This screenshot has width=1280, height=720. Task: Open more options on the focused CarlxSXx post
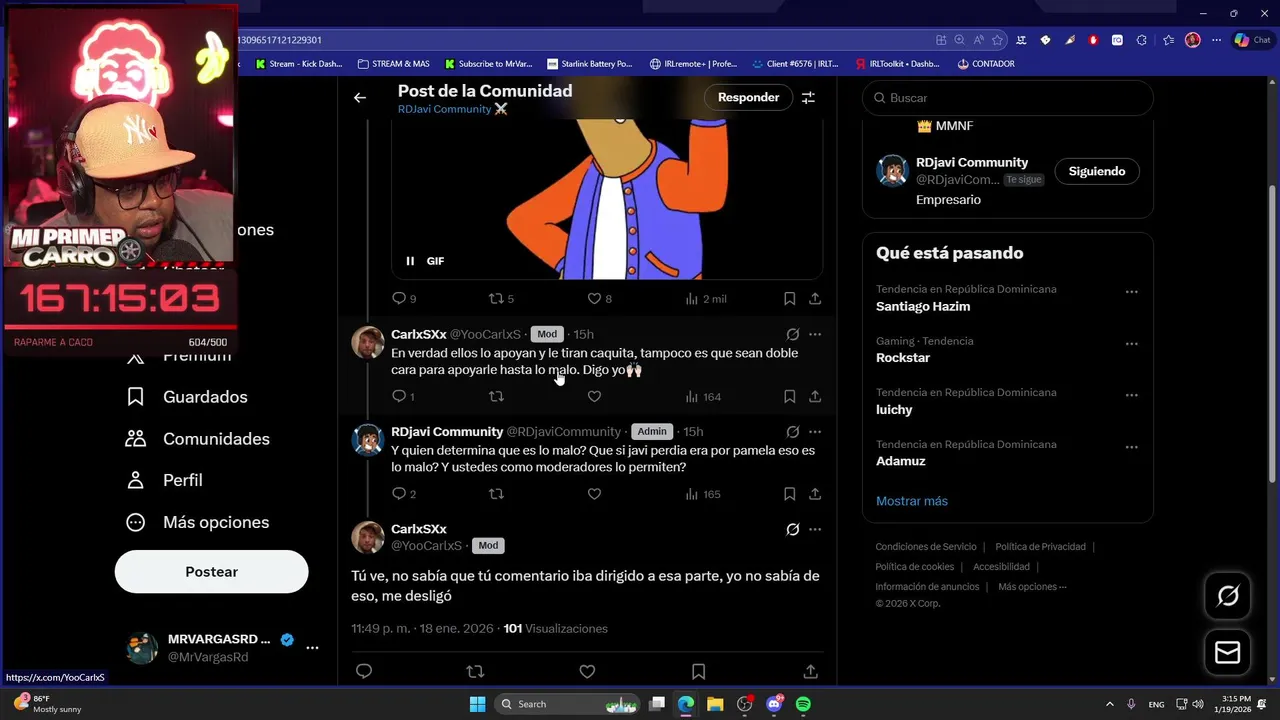(815, 529)
